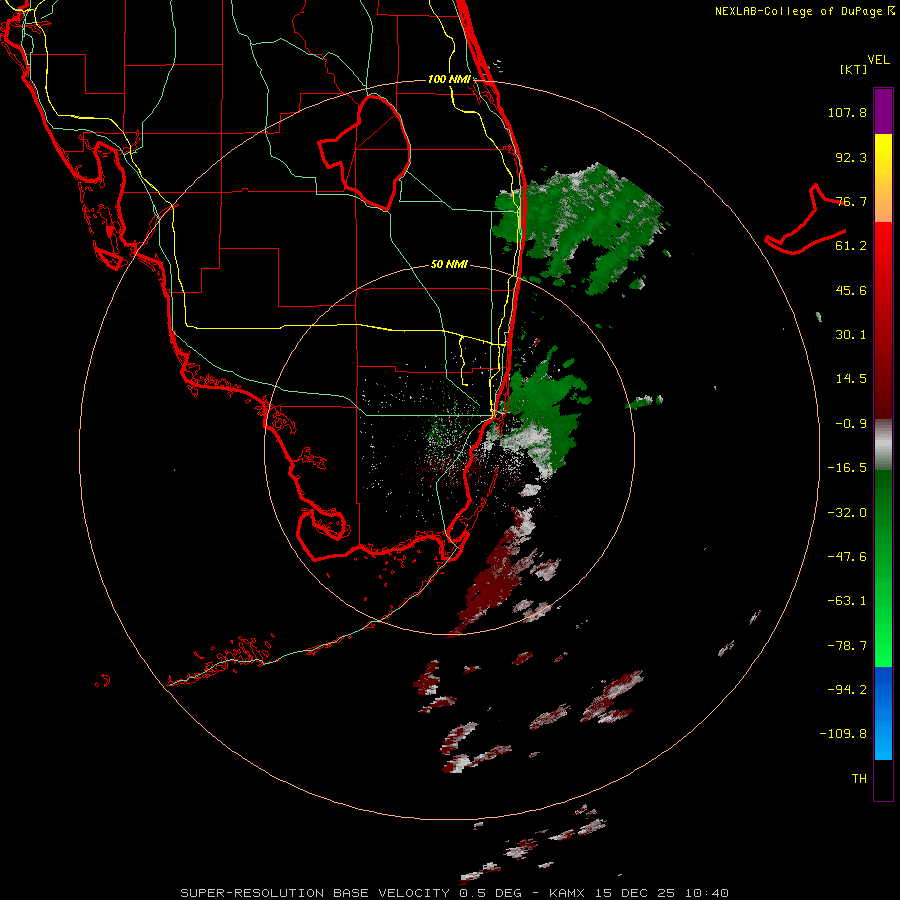This screenshot has width=900, height=900.
Task: Click the Super-Resolution Base Velocity caption text
Action: 455,893
